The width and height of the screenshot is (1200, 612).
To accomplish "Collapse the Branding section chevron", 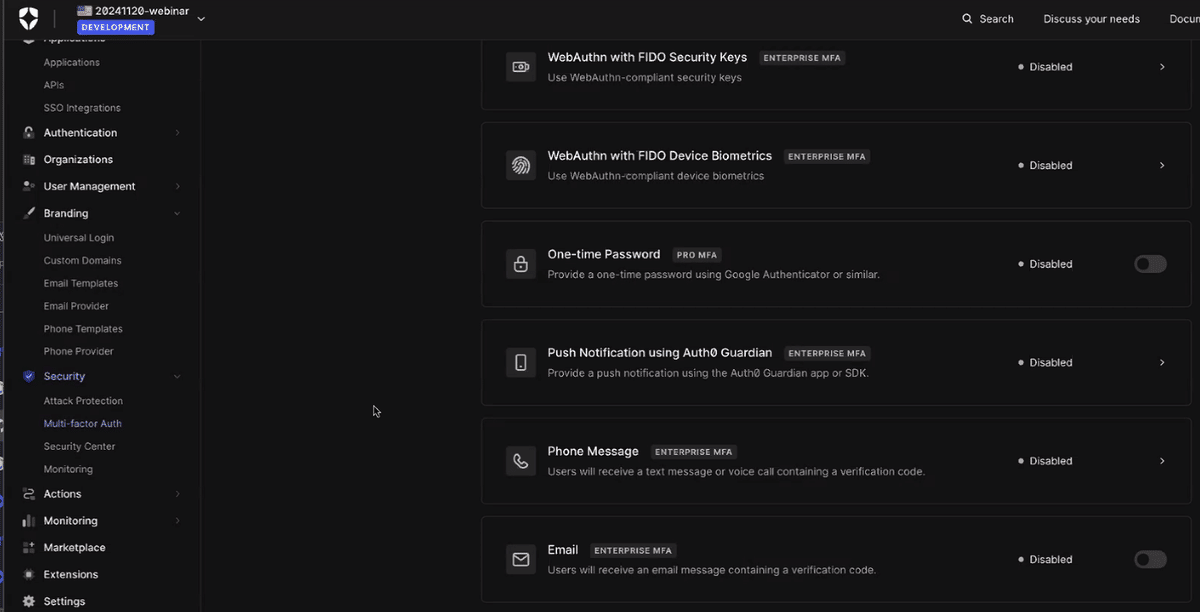I will pos(177,214).
